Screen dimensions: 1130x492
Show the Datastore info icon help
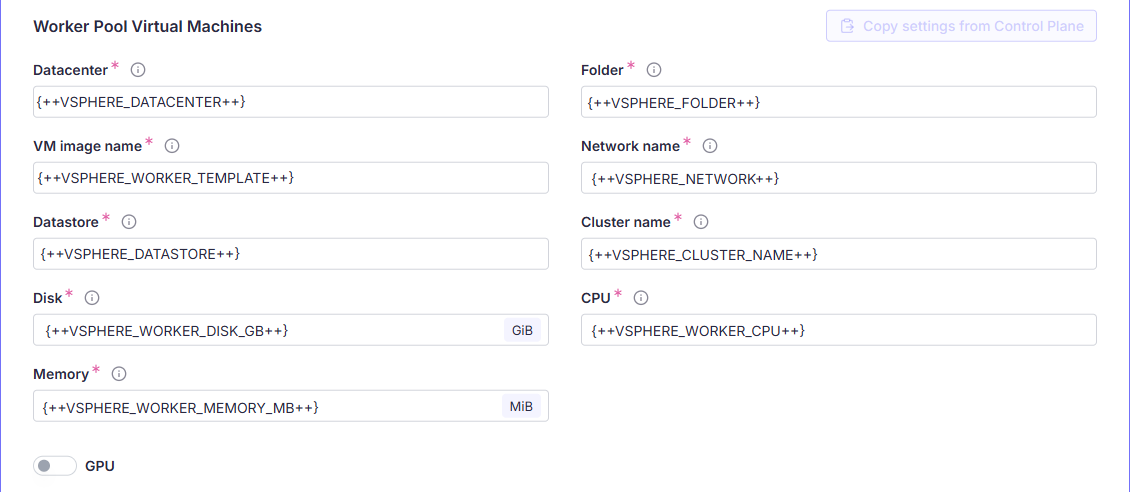pyautogui.click(x=129, y=222)
